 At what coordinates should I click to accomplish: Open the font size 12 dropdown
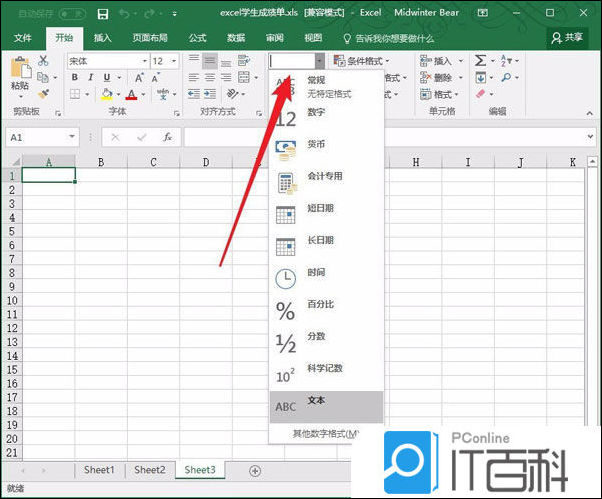174,61
